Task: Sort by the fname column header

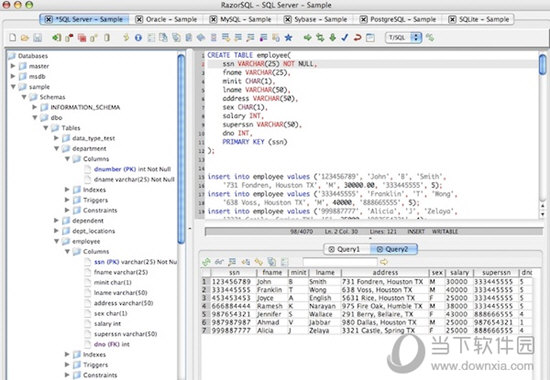Action: (272, 273)
